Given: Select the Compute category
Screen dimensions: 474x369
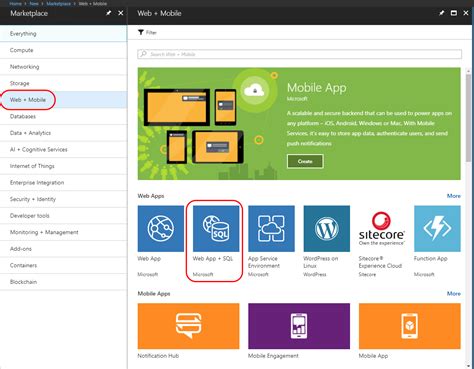Looking at the screenshot, I should click(64, 50).
